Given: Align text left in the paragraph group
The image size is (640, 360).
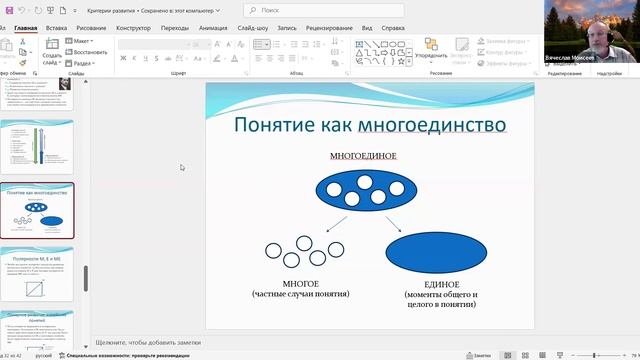Looking at the screenshot, I should click(258, 59).
